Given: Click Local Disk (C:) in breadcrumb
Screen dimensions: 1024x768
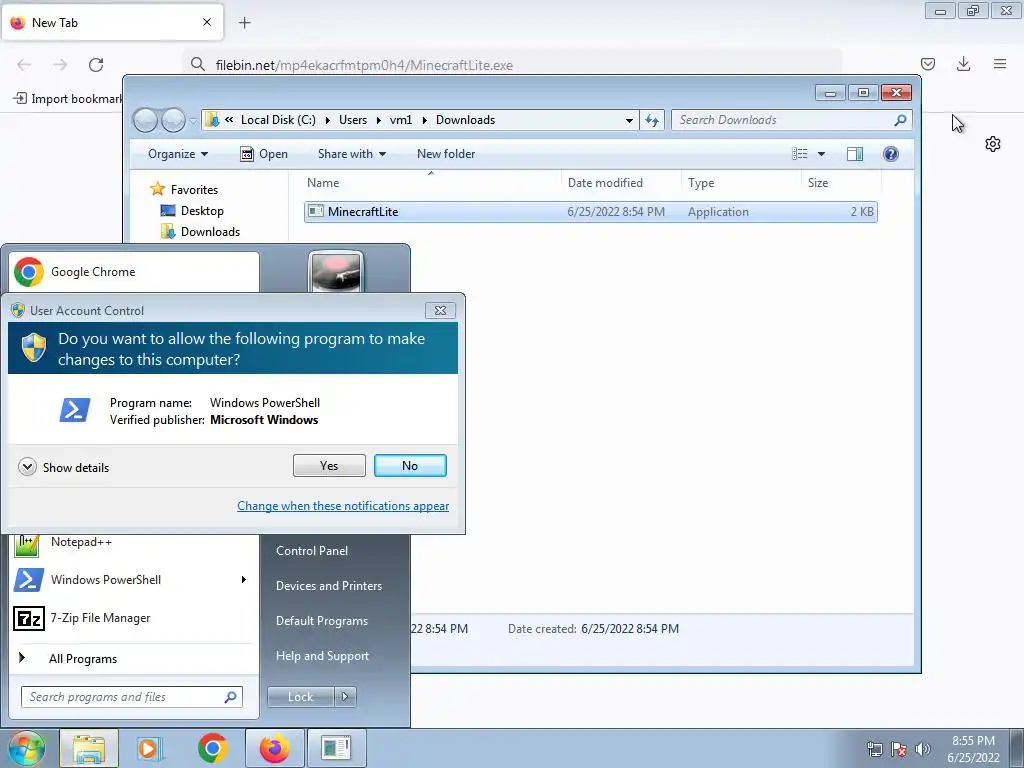Looking at the screenshot, I should pos(278,120).
